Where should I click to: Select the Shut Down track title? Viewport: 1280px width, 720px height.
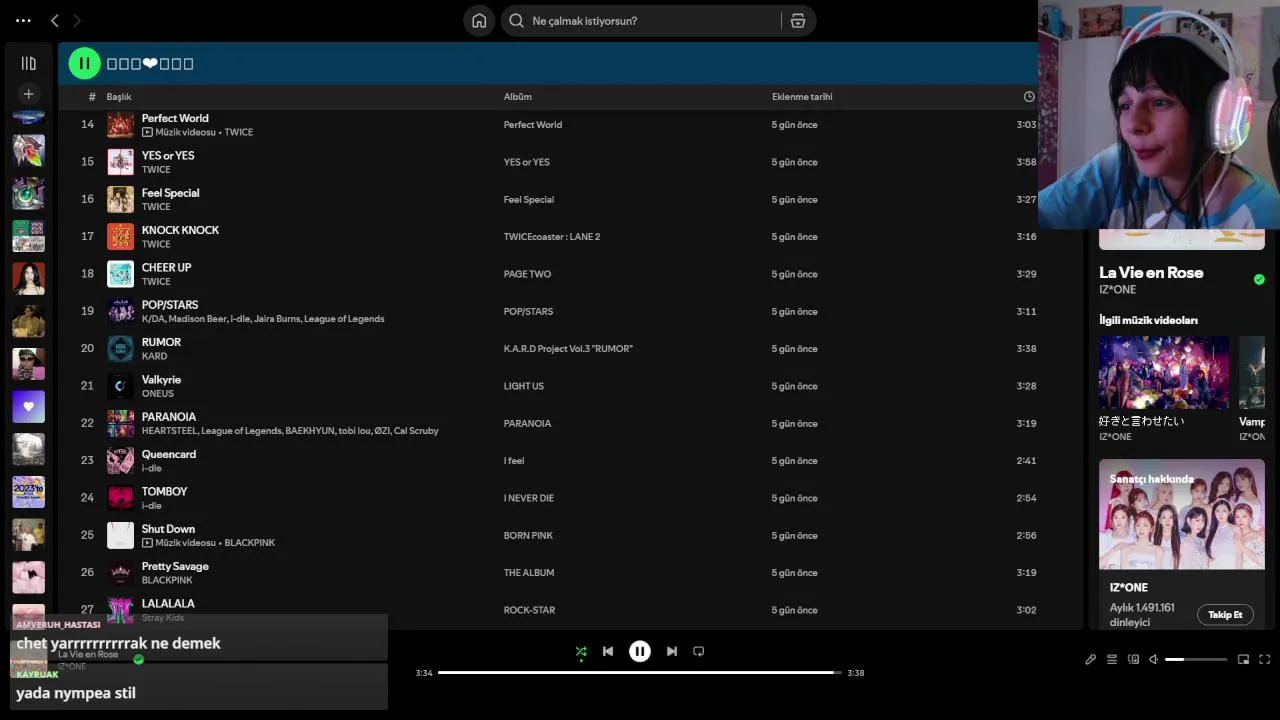click(x=168, y=529)
